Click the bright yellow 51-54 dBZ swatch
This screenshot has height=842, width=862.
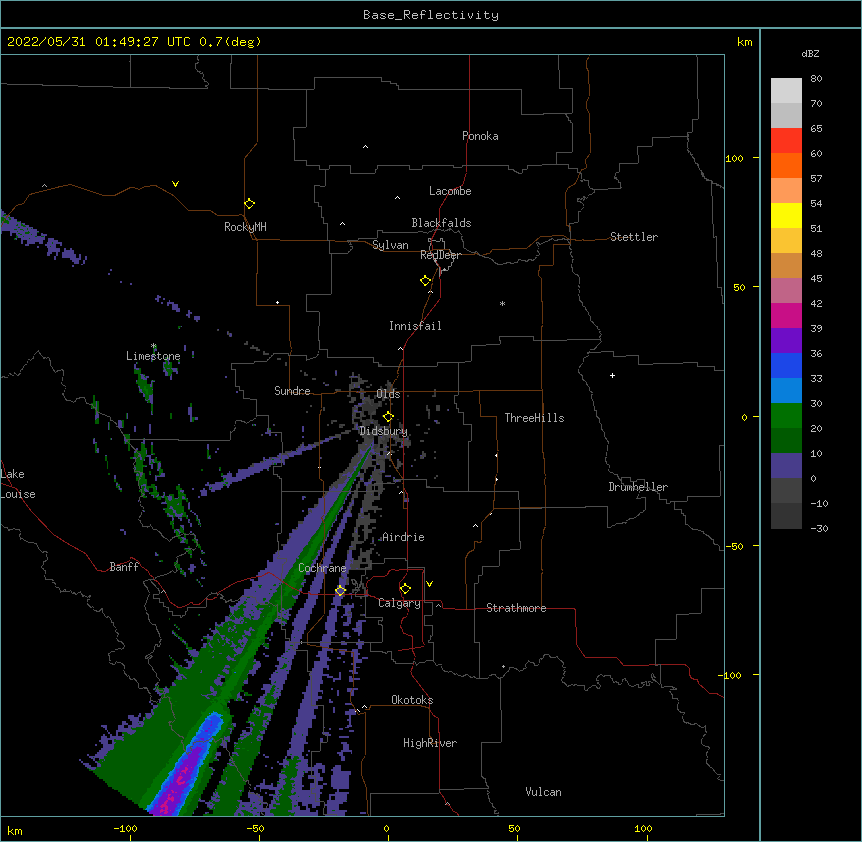786,215
